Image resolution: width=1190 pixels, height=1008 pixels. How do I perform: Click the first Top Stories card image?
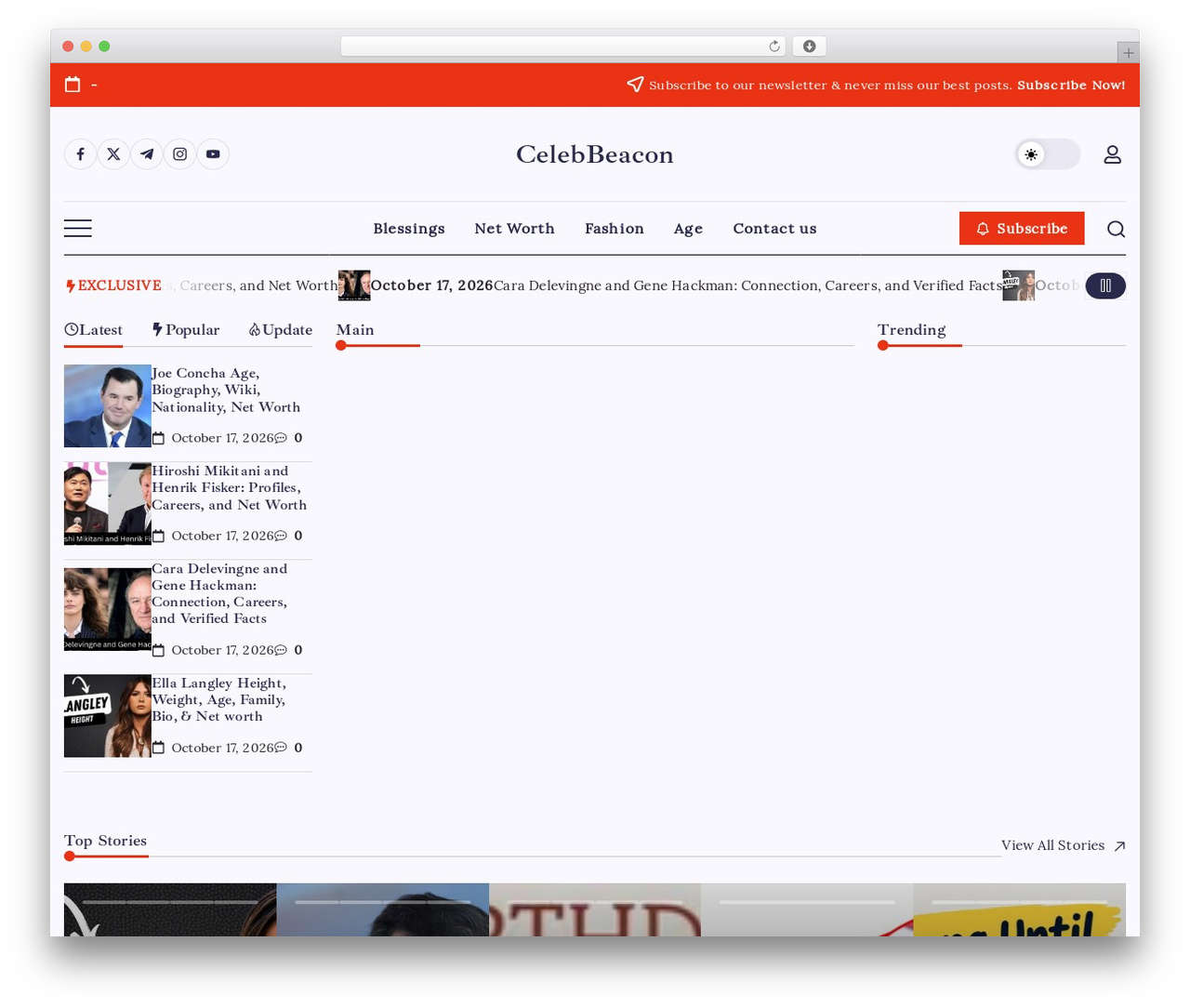point(170,909)
